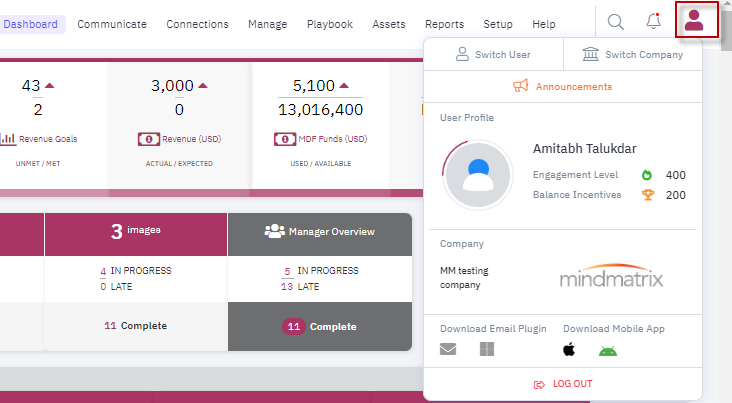
Task: Open the Reports menu
Action: click(x=444, y=24)
